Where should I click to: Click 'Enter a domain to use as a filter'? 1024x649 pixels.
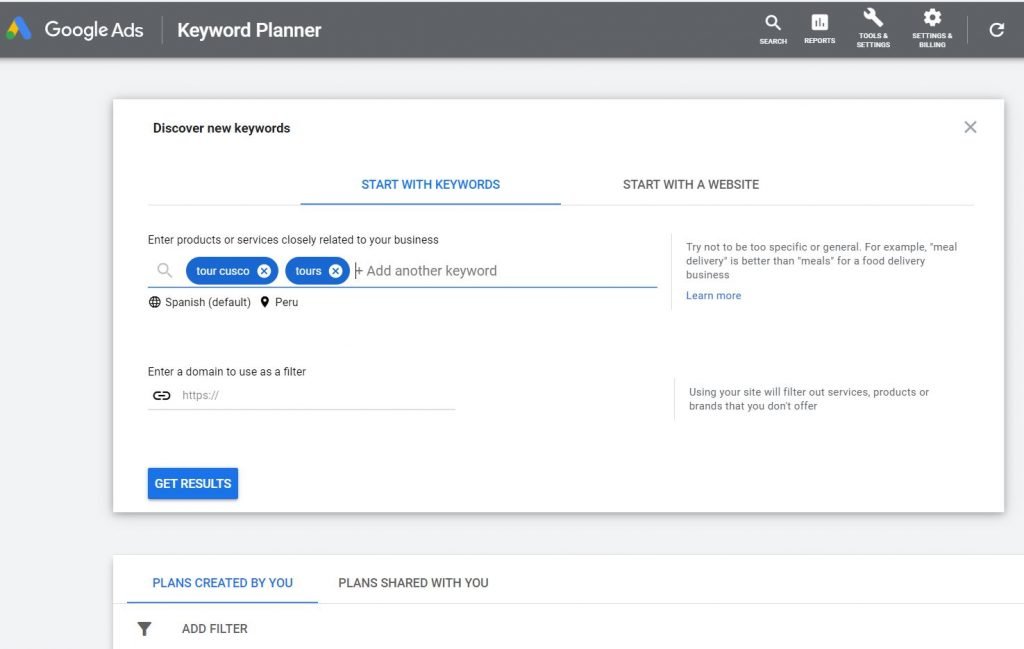tap(227, 372)
